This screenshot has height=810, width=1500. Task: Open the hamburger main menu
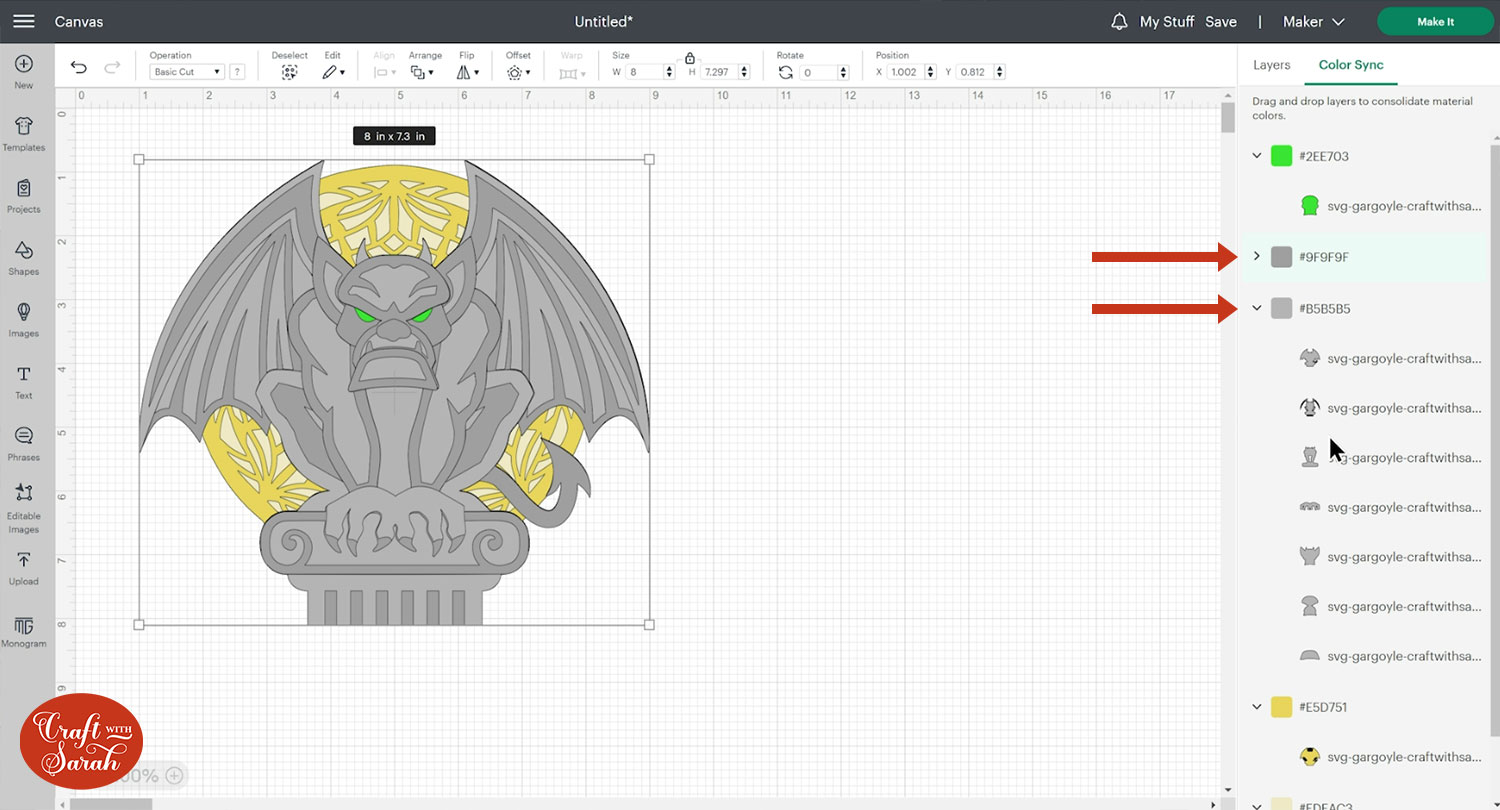pyautogui.click(x=24, y=21)
